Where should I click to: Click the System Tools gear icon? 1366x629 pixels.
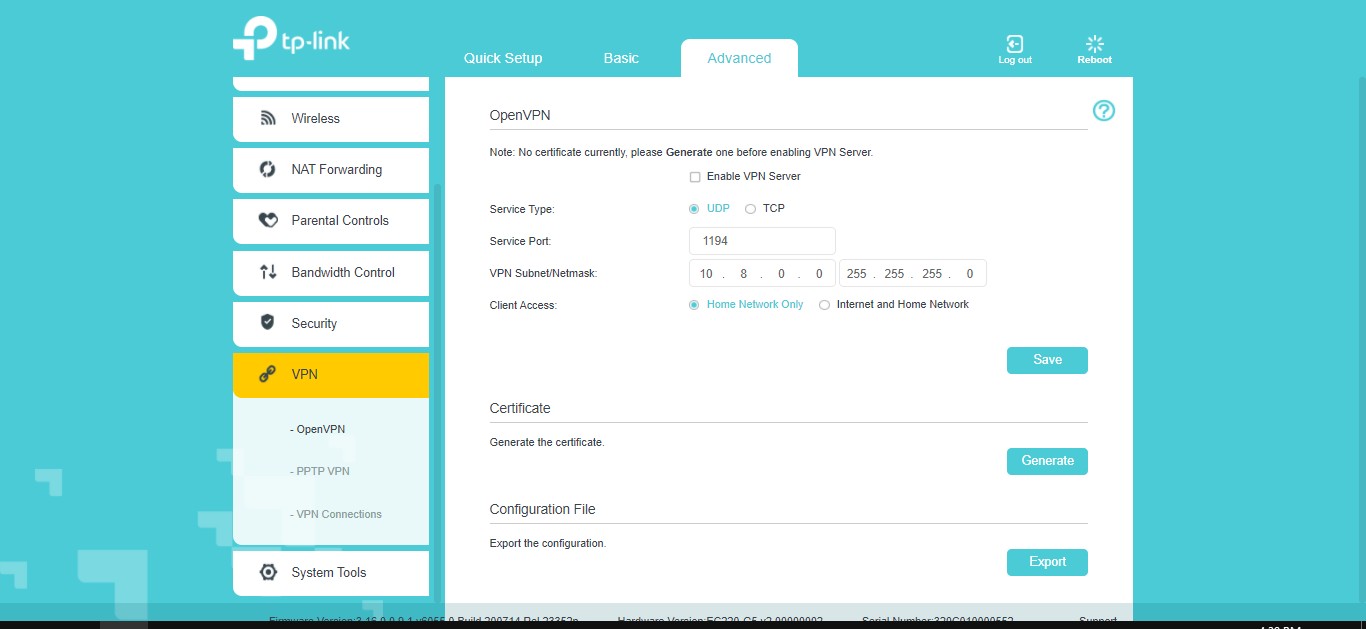[x=268, y=572]
